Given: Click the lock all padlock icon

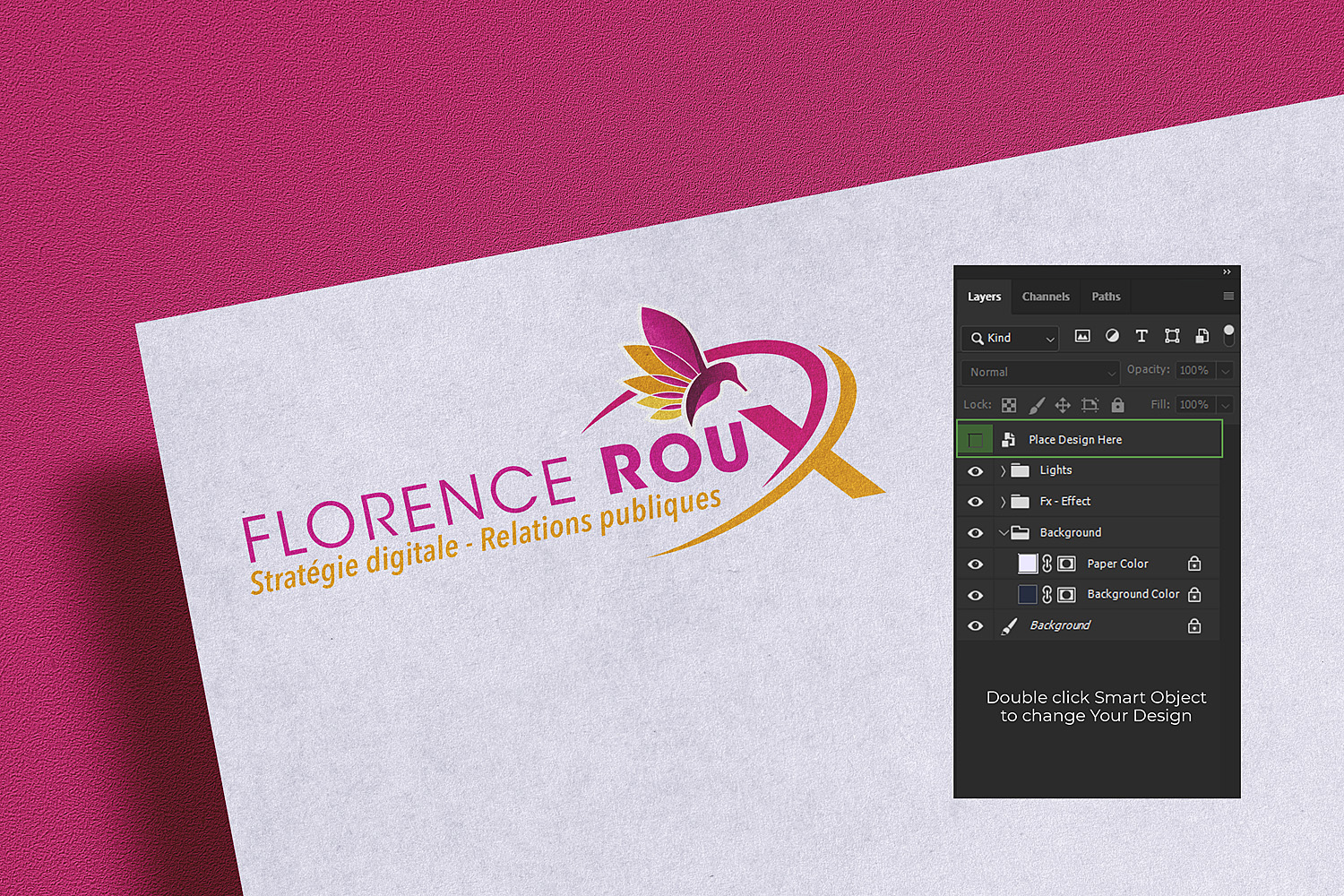Looking at the screenshot, I should tap(1117, 405).
